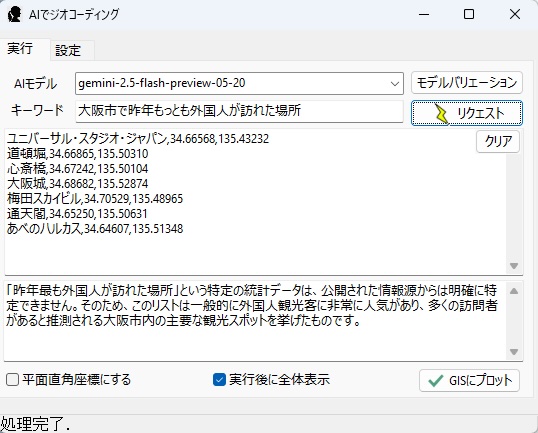Open the gemini-2.5-flash-preview model combo box
The image size is (538, 433).
[x=239, y=83]
